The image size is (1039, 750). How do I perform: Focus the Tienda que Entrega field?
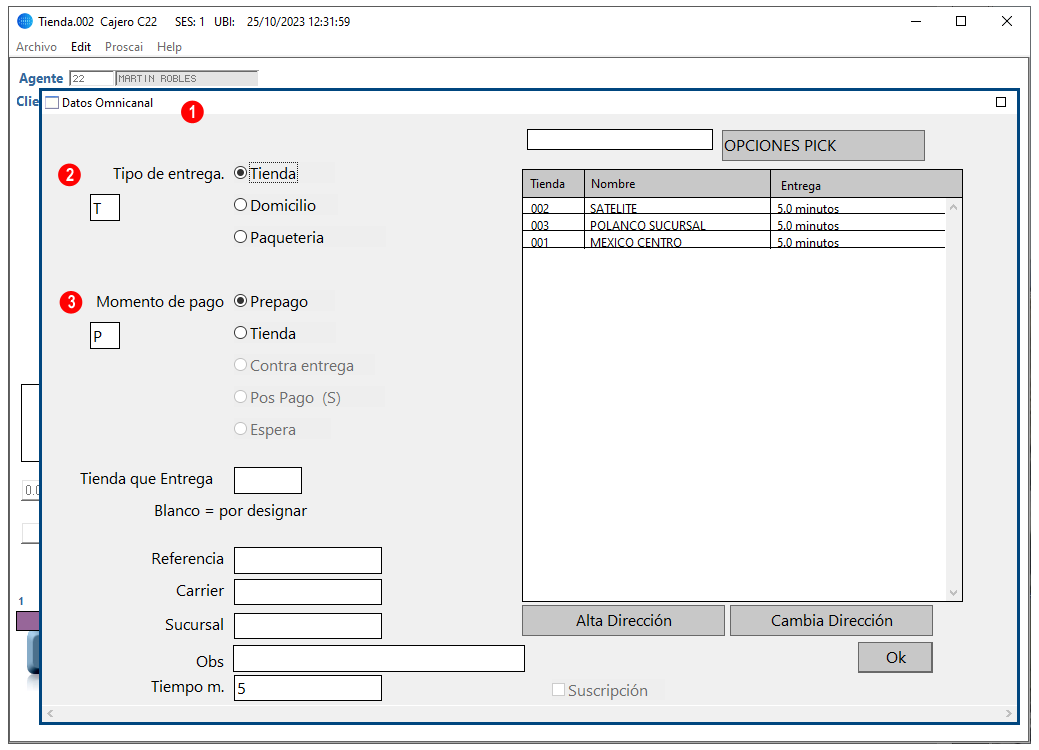coord(268,480)
